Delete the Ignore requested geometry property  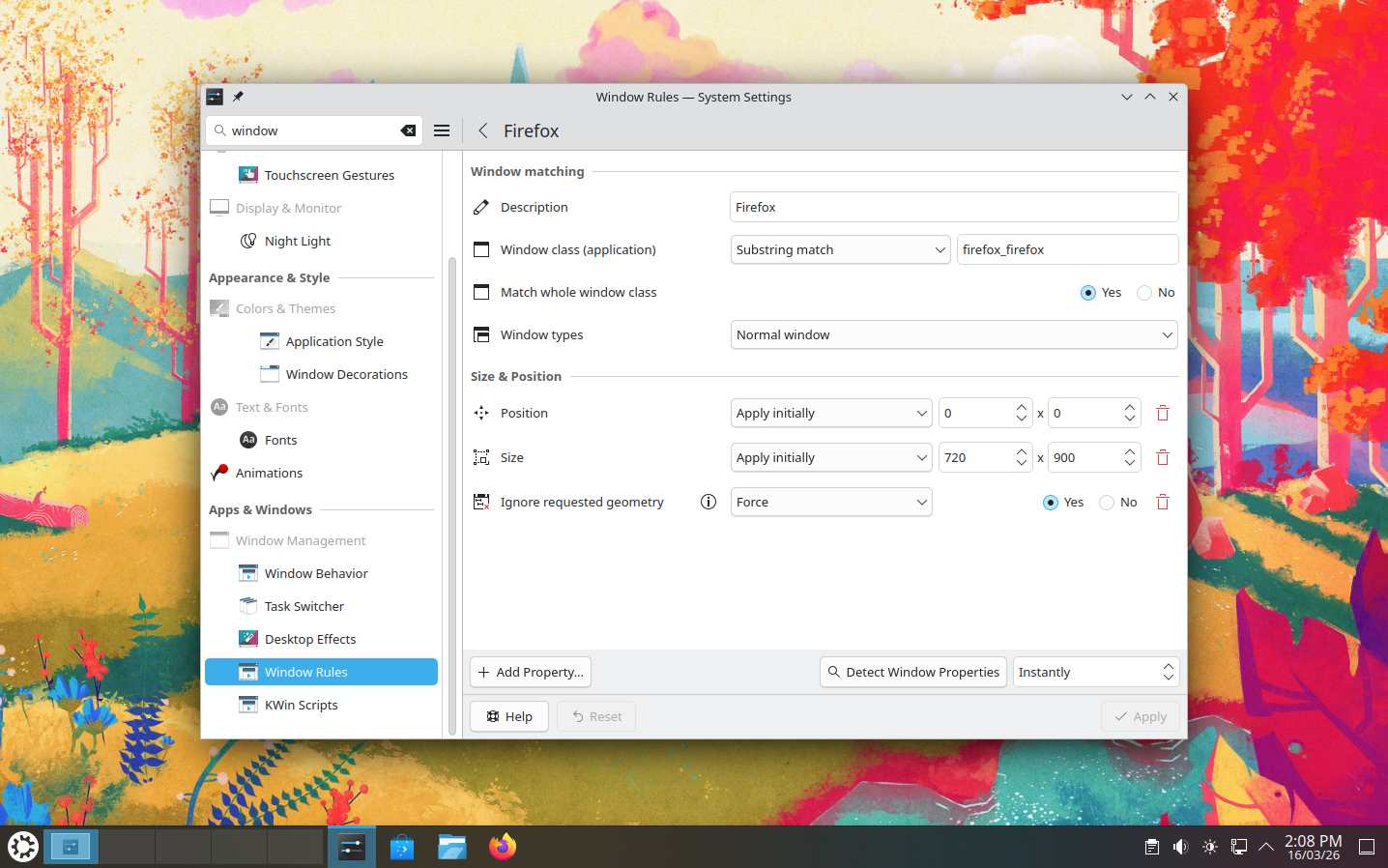[x=1163, y=502]
